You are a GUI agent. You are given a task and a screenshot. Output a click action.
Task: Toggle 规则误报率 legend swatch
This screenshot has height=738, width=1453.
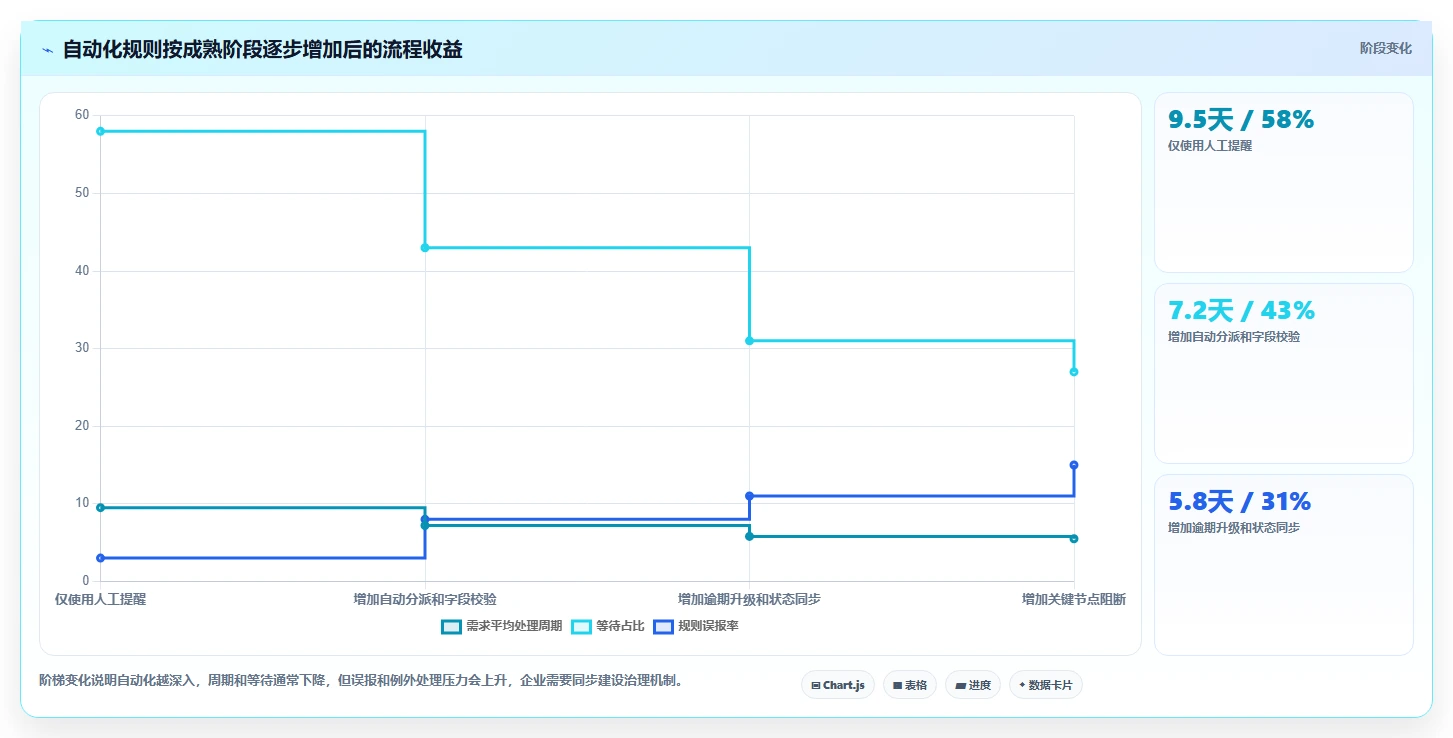click(x=663, y=627)
